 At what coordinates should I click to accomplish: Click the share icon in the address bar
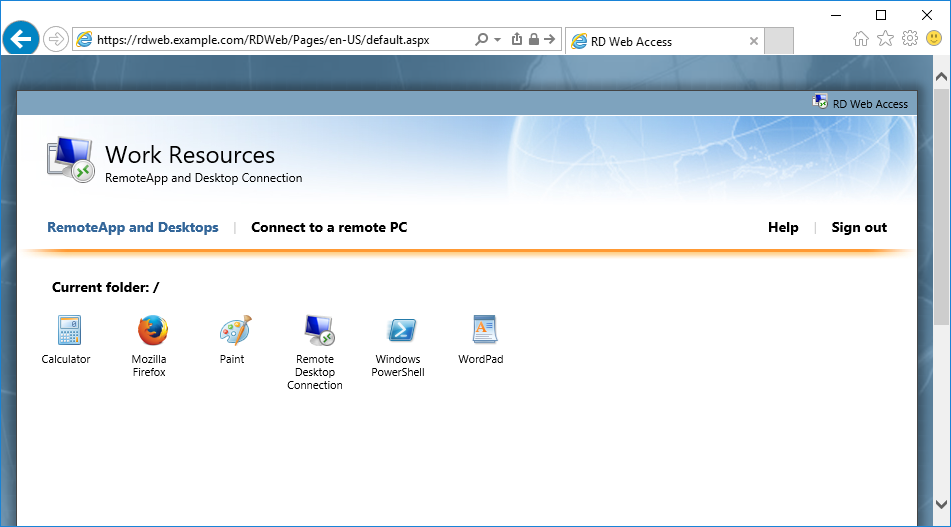(517, 39)
